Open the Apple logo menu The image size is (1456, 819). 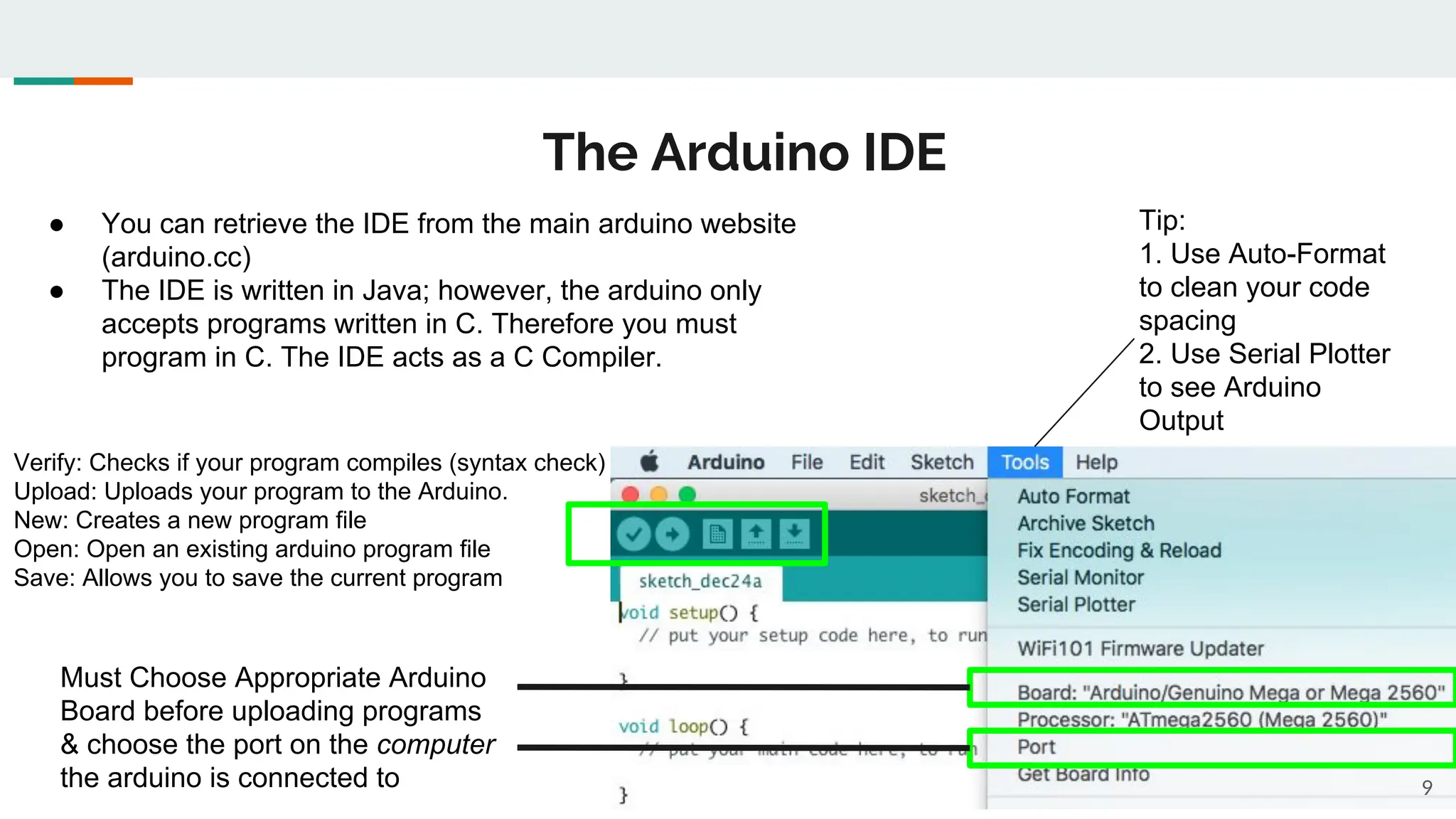point(649,462)
